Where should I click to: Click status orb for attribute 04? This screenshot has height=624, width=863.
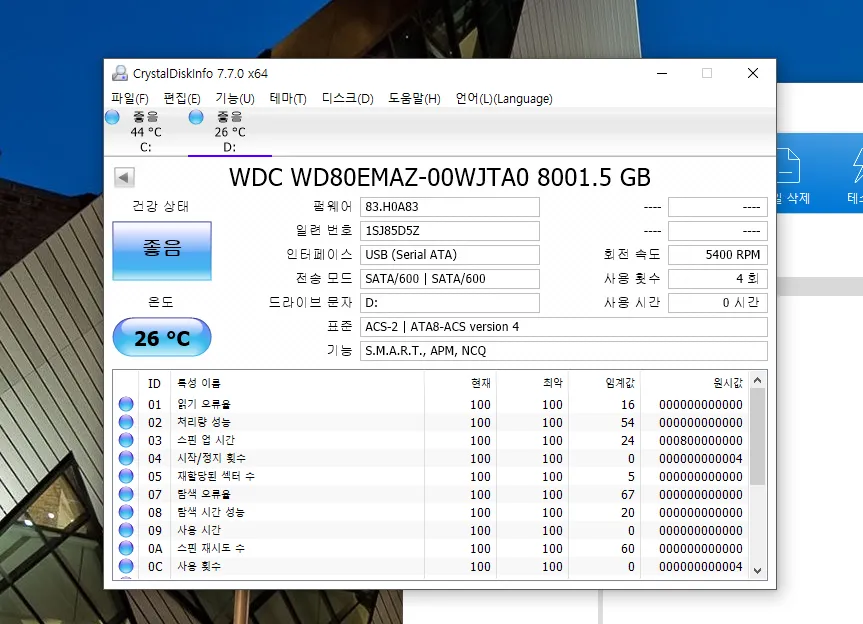click(x=126, y=458)
